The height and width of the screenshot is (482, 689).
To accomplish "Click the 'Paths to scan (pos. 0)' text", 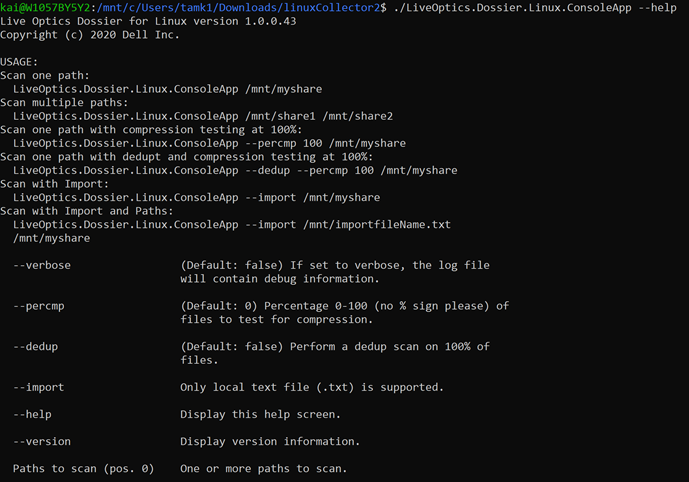I will point(83,469).
